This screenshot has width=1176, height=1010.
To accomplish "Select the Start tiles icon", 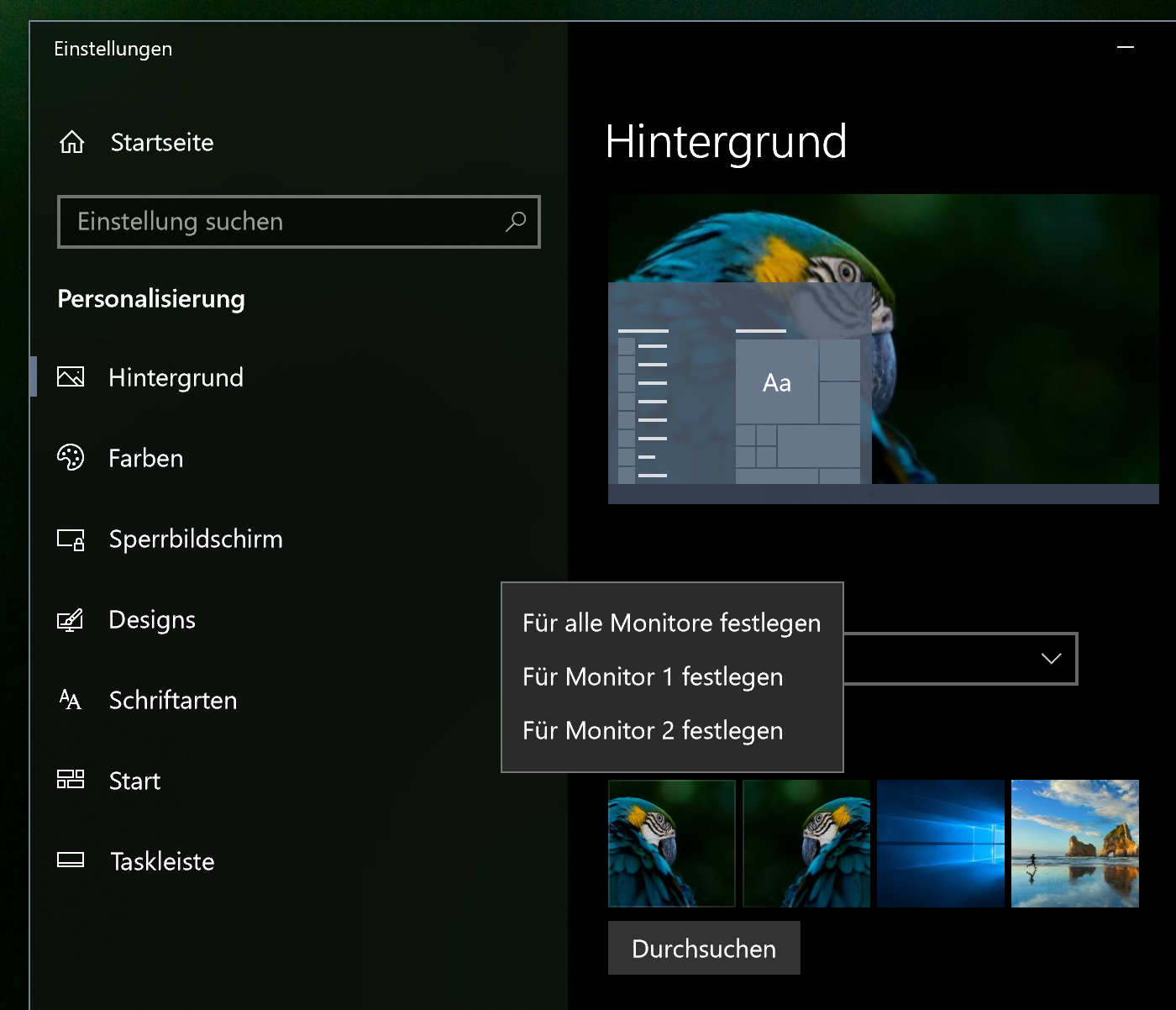I will pos(71,780).
